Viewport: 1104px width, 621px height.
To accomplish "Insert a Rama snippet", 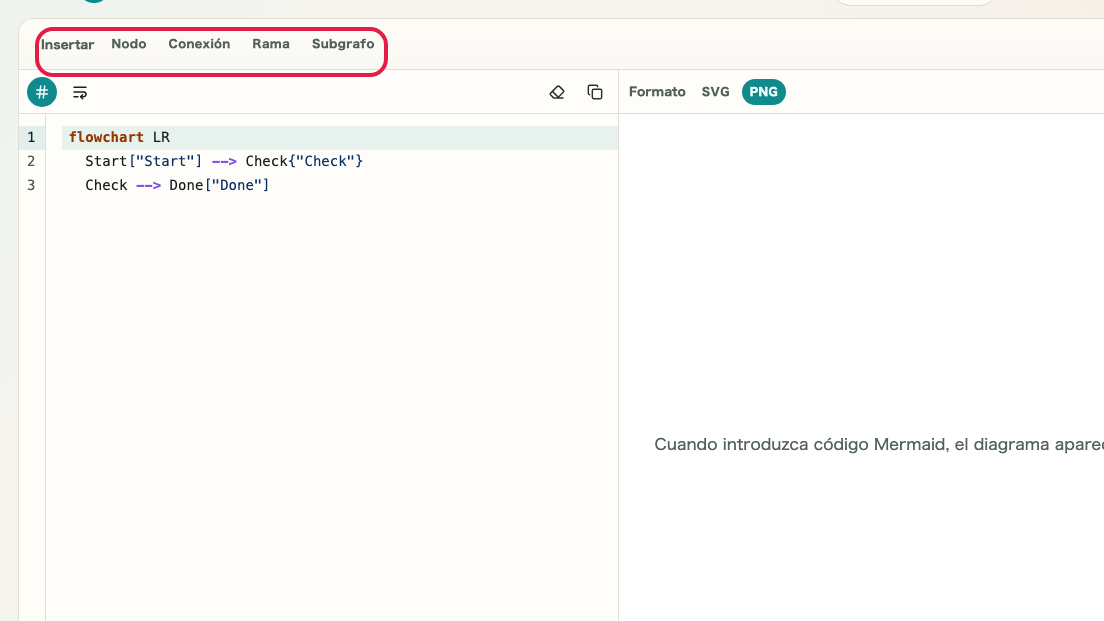I will (x=271, y=44).
